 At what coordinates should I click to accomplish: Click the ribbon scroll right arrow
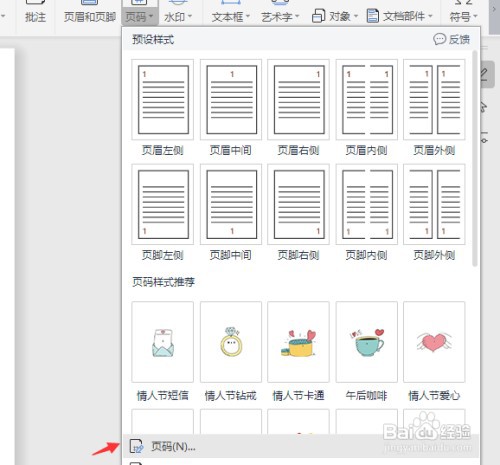(x=494, y=9)
